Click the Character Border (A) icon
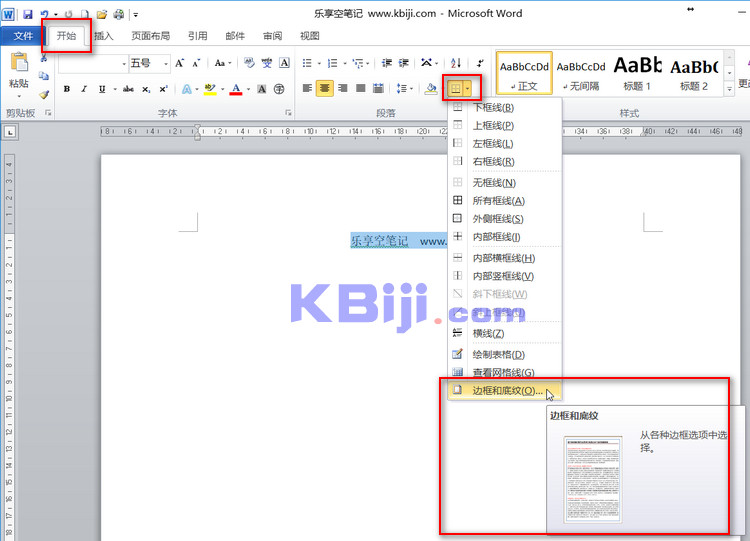Viewport: 750px width, 541px height. 284,63
